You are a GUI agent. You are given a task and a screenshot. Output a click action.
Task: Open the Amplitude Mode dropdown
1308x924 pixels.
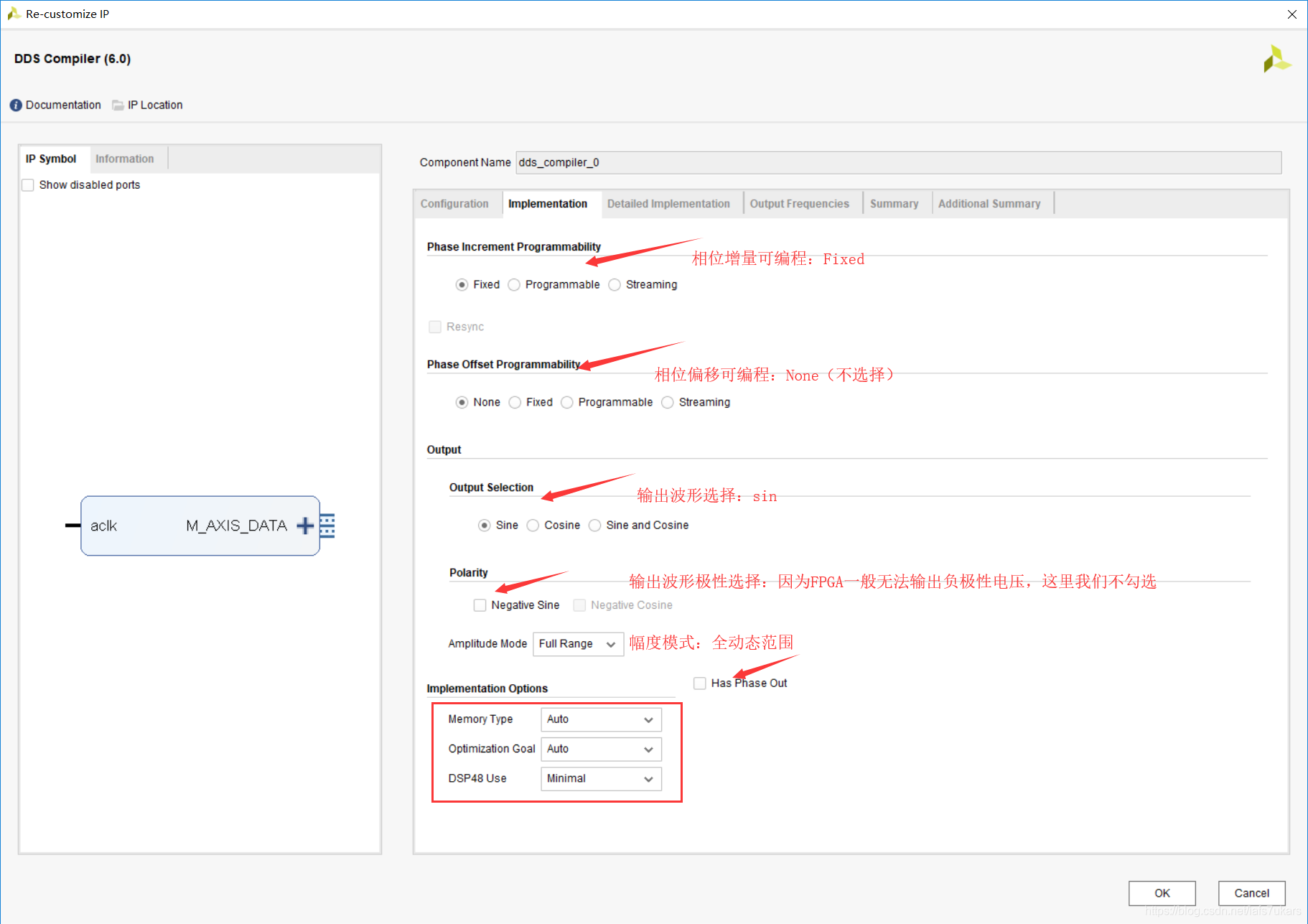click(612, 644)
